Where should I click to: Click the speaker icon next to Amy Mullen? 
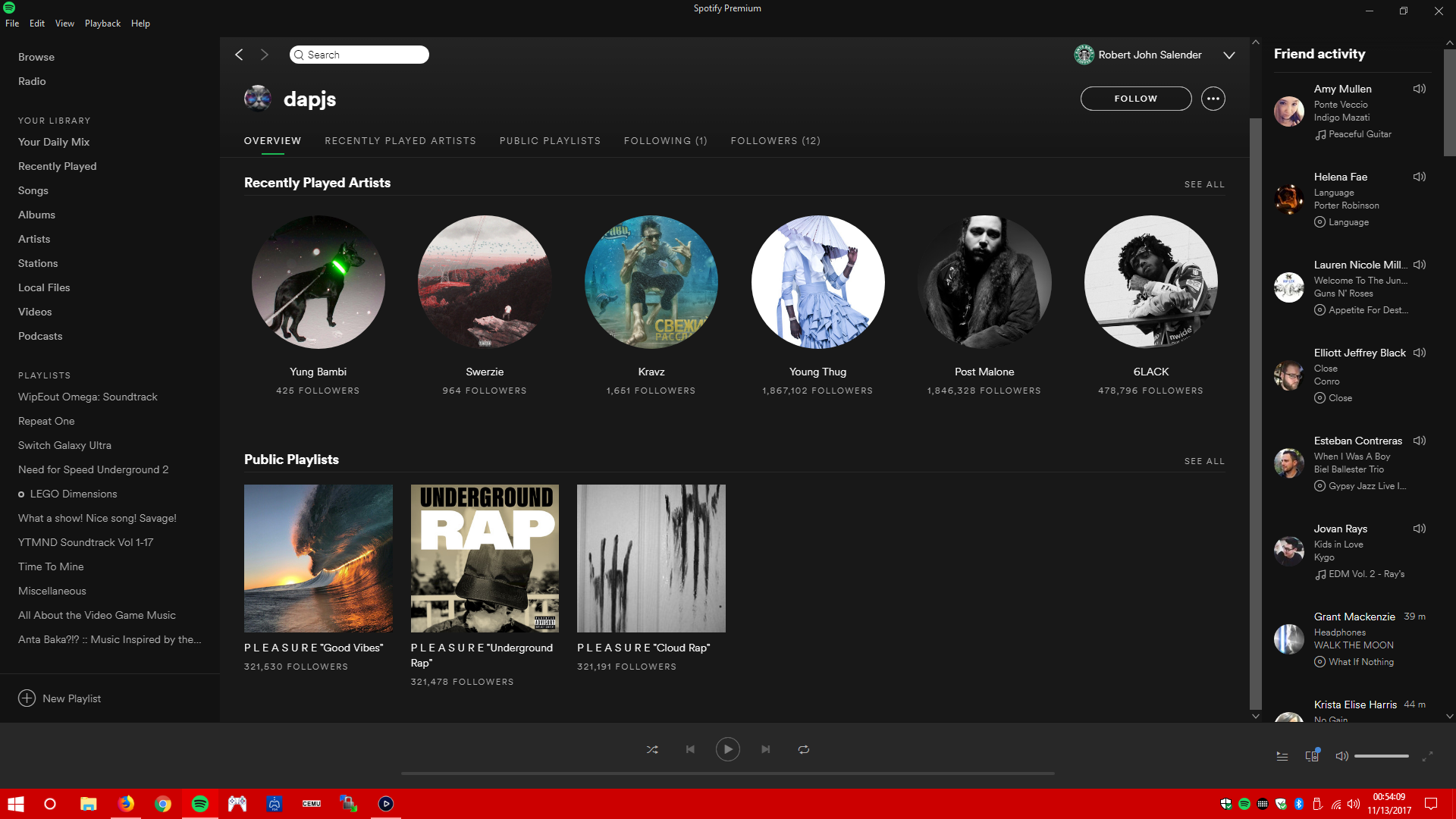[x=1420, y=89]
